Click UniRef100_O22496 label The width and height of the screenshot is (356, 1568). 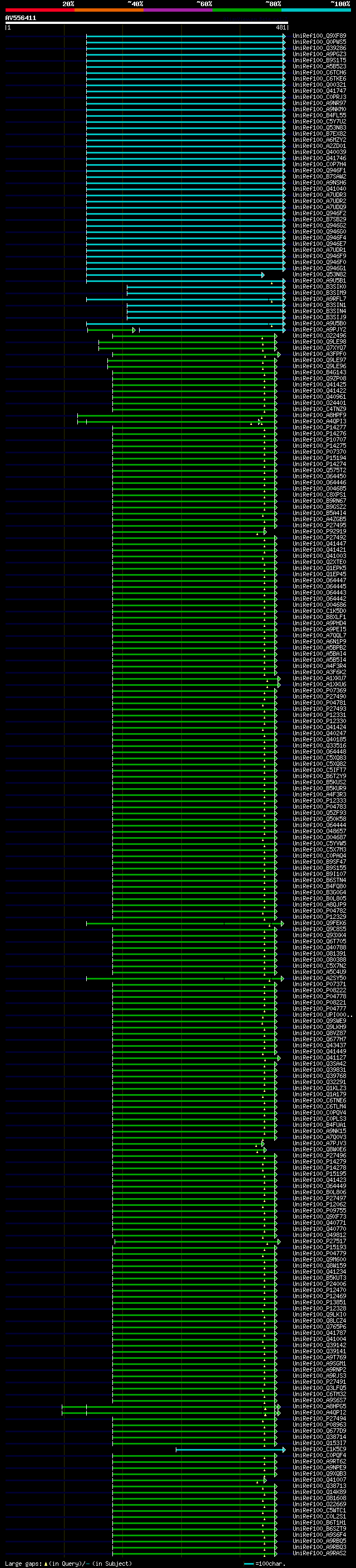[319, 336]
